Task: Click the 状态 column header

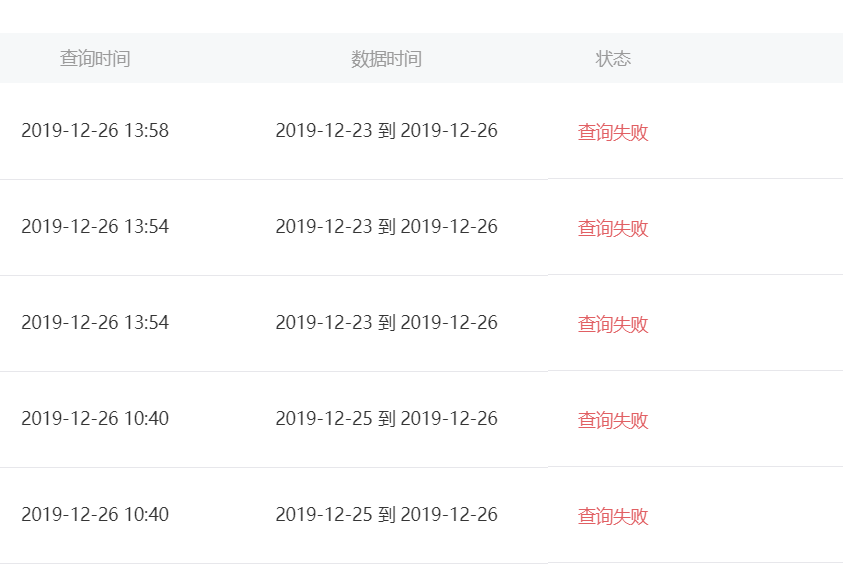Action: point(613,59)
